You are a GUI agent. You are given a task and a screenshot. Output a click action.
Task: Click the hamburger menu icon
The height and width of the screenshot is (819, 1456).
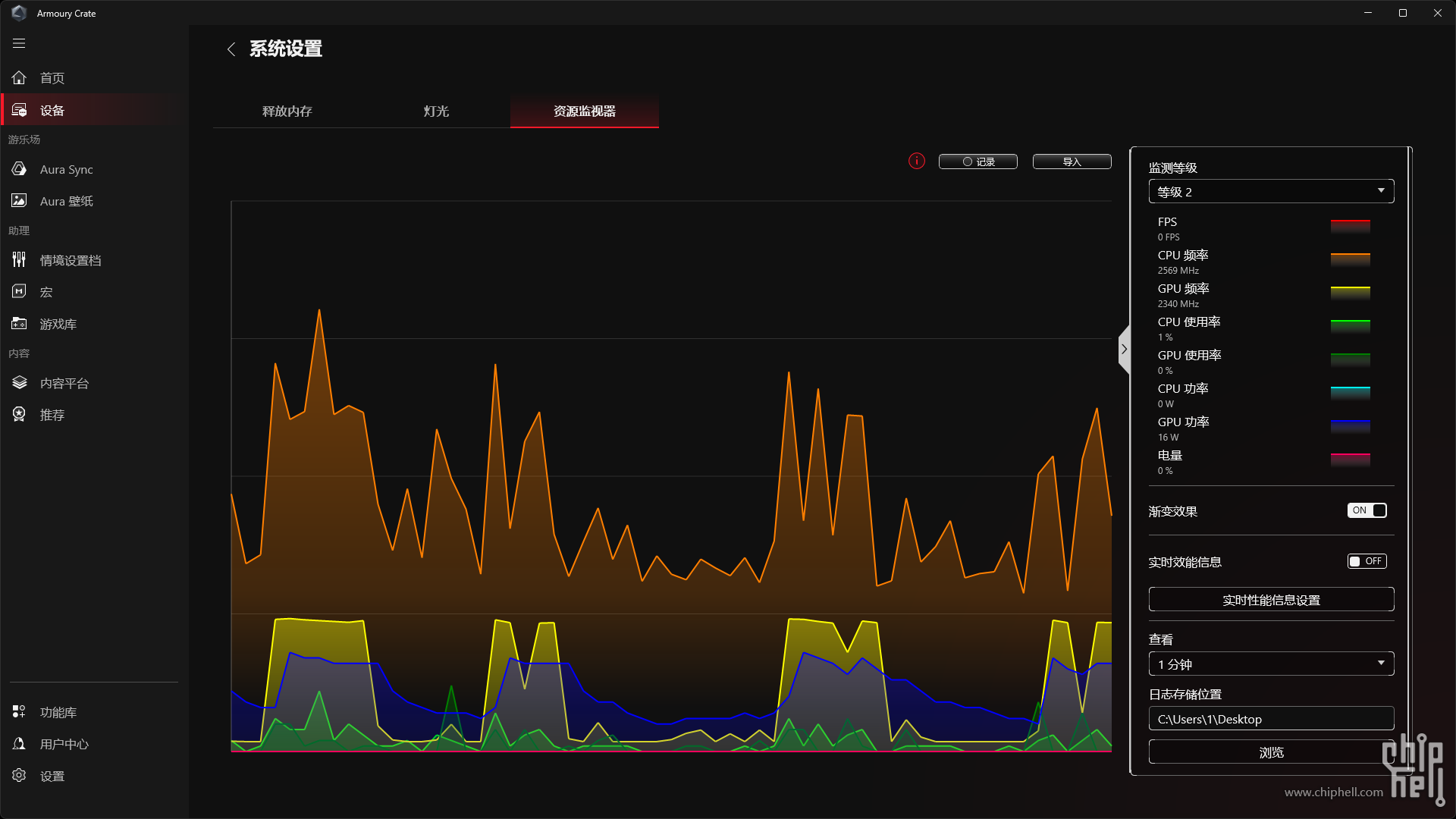click(19, 43)
